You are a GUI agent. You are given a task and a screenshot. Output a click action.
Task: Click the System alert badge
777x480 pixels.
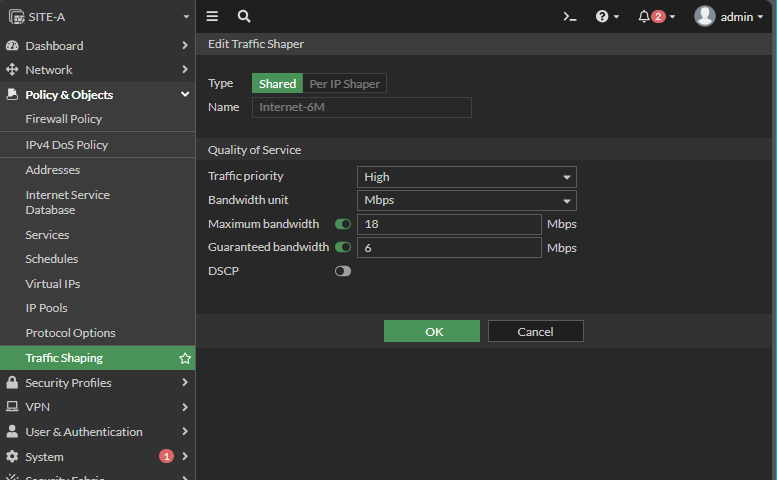pos(166,456)
